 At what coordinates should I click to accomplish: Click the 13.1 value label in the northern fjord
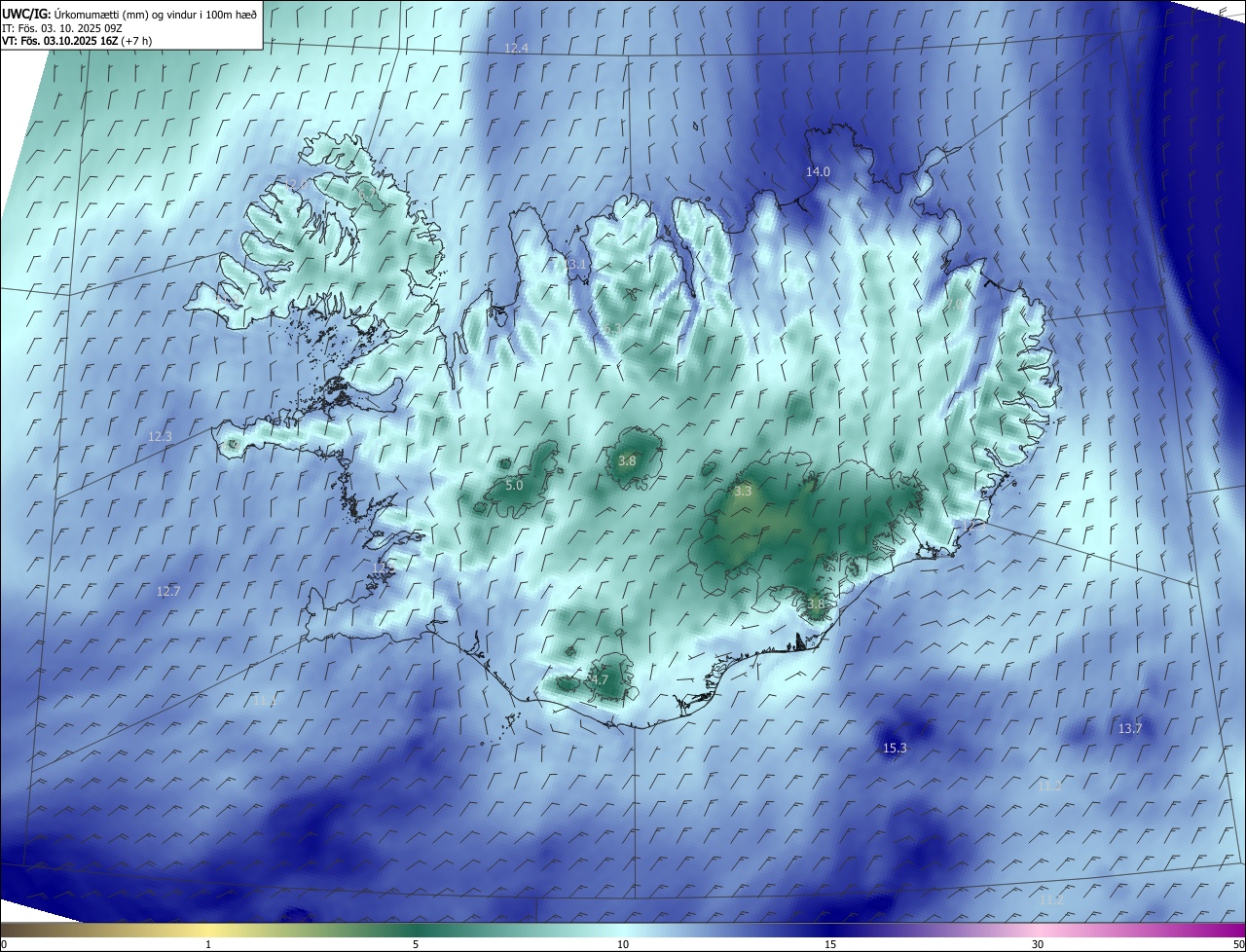(x=575, y=265)
